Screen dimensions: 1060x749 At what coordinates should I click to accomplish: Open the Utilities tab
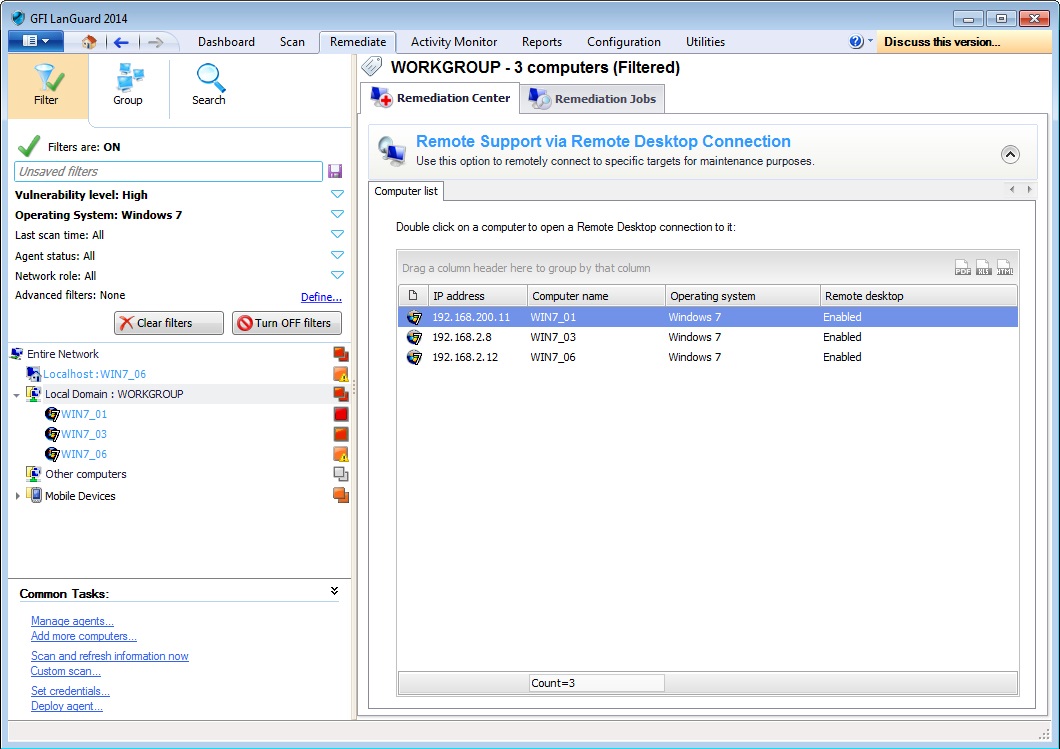tap(705, 42)
